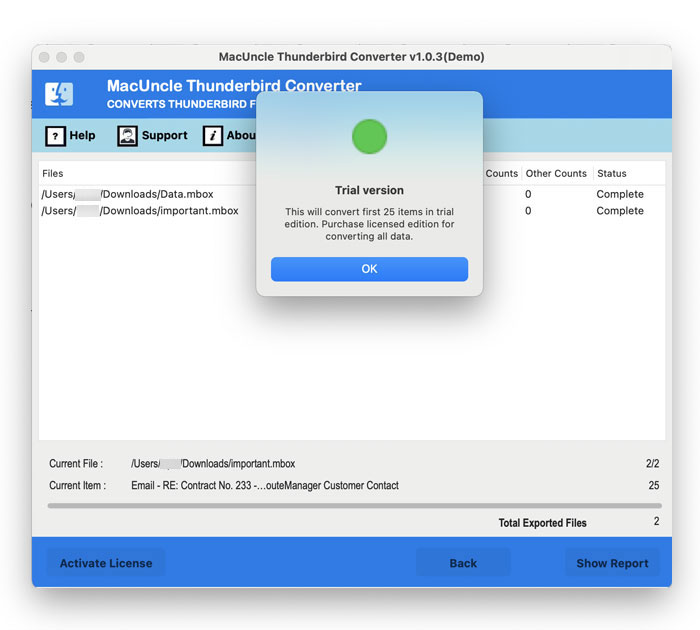Click the window minimize button
This screenshot has height=630, width=700.
click(62, 57)
